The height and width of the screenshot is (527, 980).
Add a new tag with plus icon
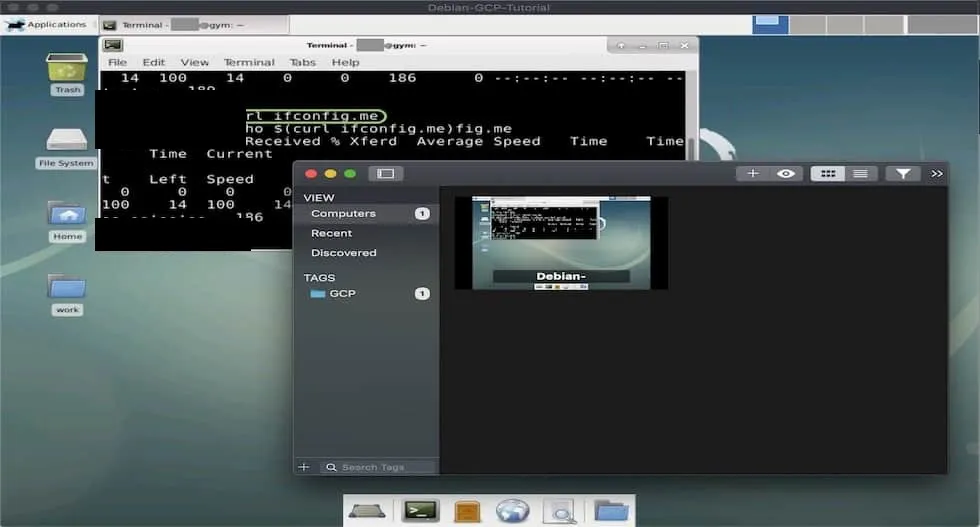coord(304,467)
